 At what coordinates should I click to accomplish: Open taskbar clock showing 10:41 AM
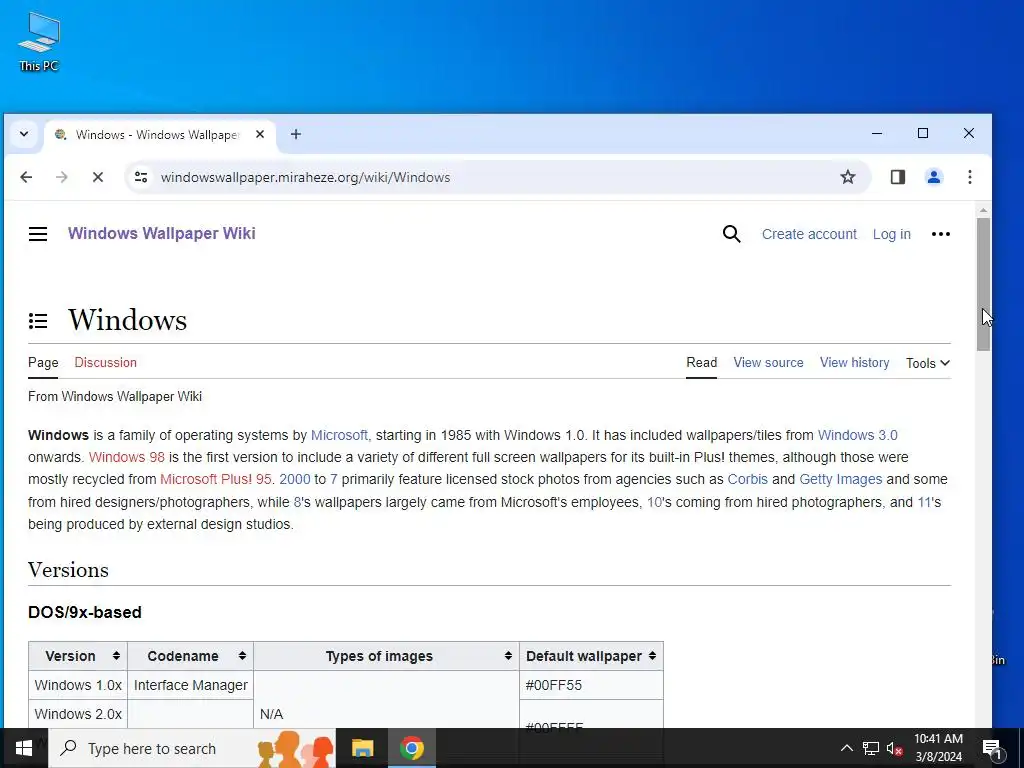click(938, 748)
